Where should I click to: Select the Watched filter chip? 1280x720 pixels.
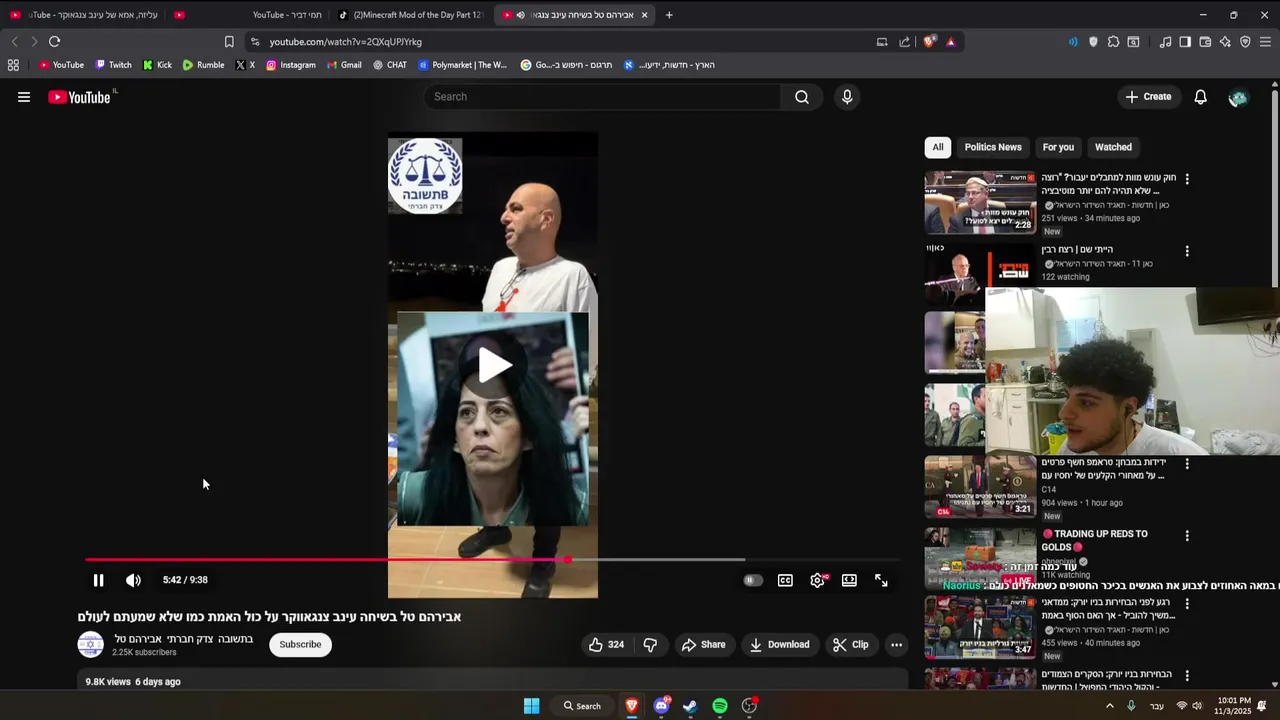1113,147
